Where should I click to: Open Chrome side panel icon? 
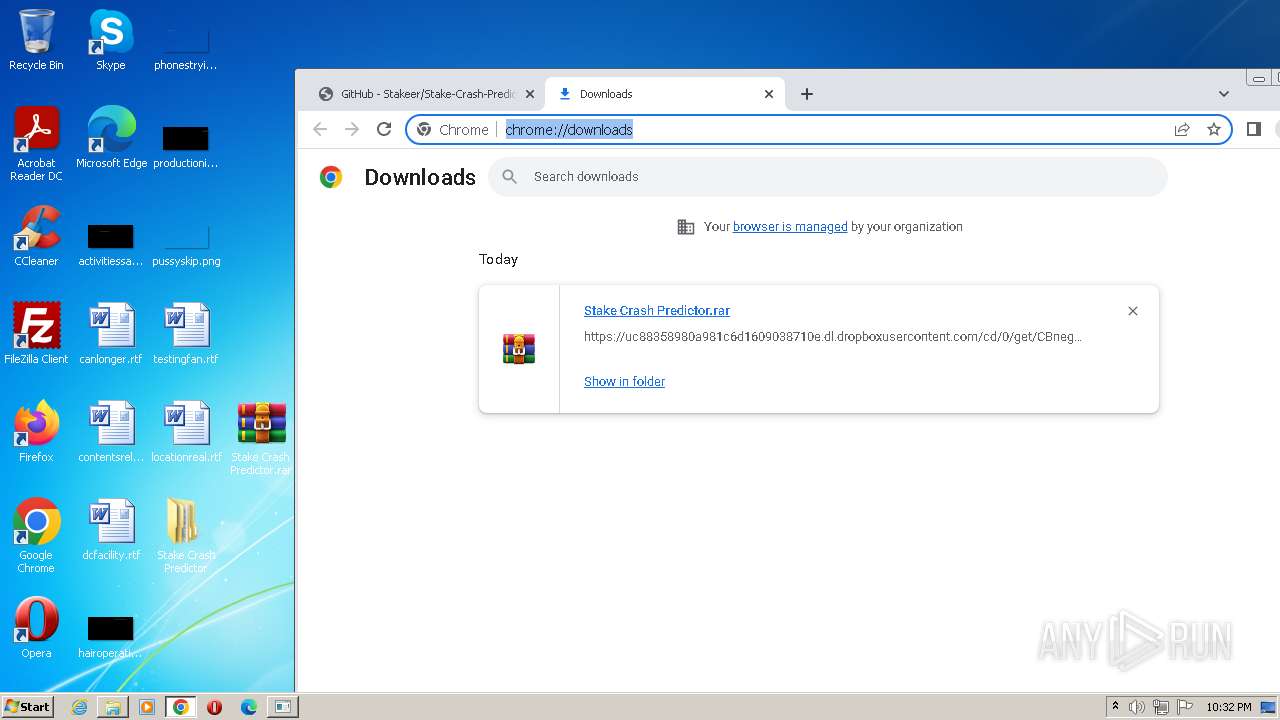pos(1253,129)
